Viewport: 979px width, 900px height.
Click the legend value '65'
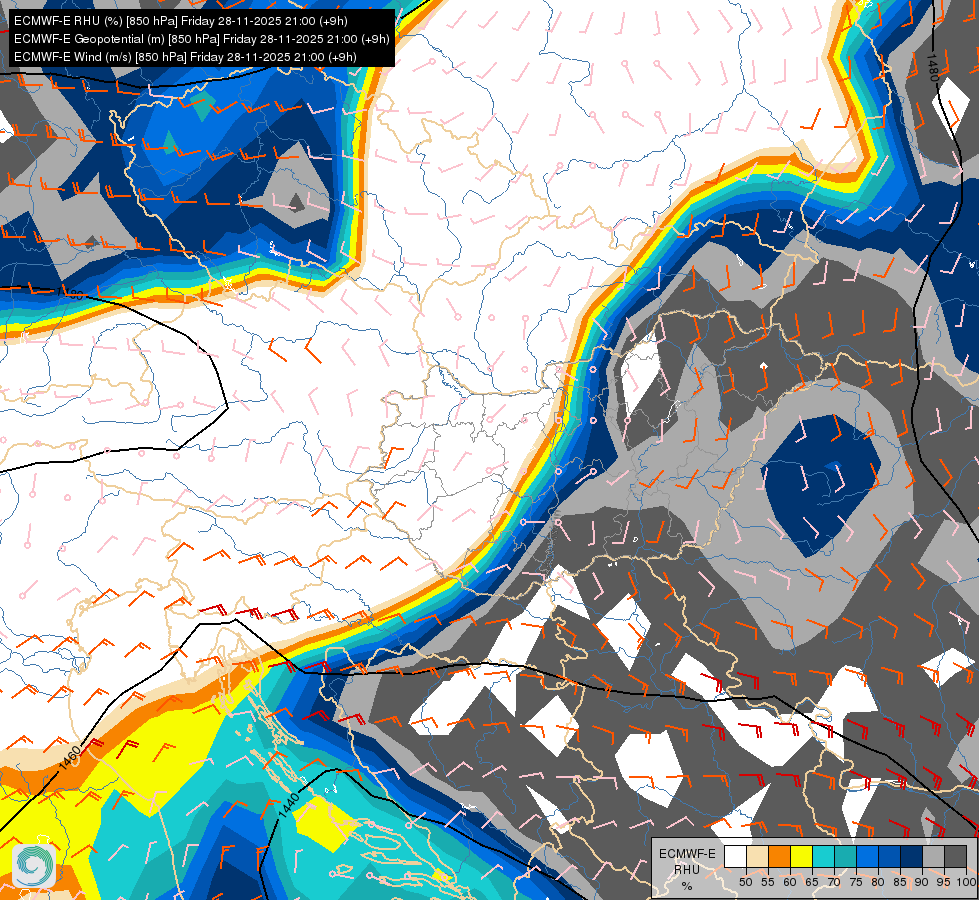812,883
